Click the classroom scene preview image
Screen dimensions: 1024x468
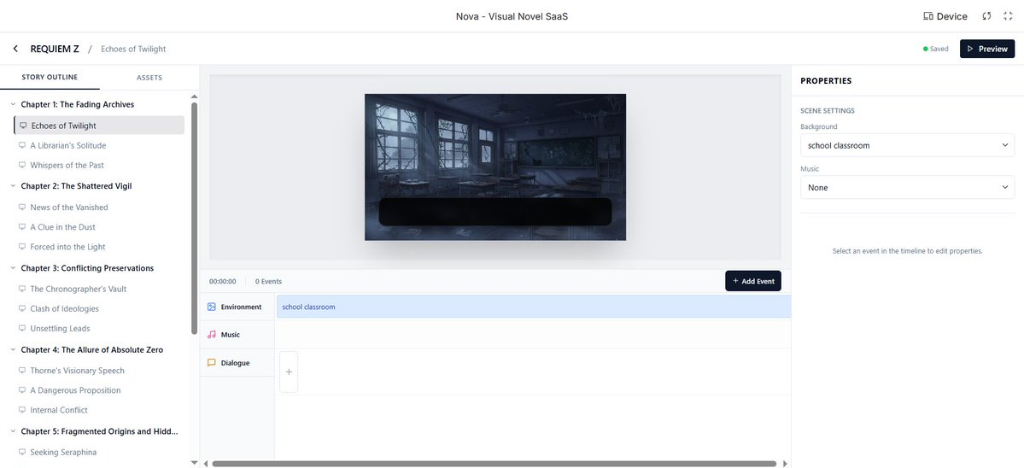495,167
